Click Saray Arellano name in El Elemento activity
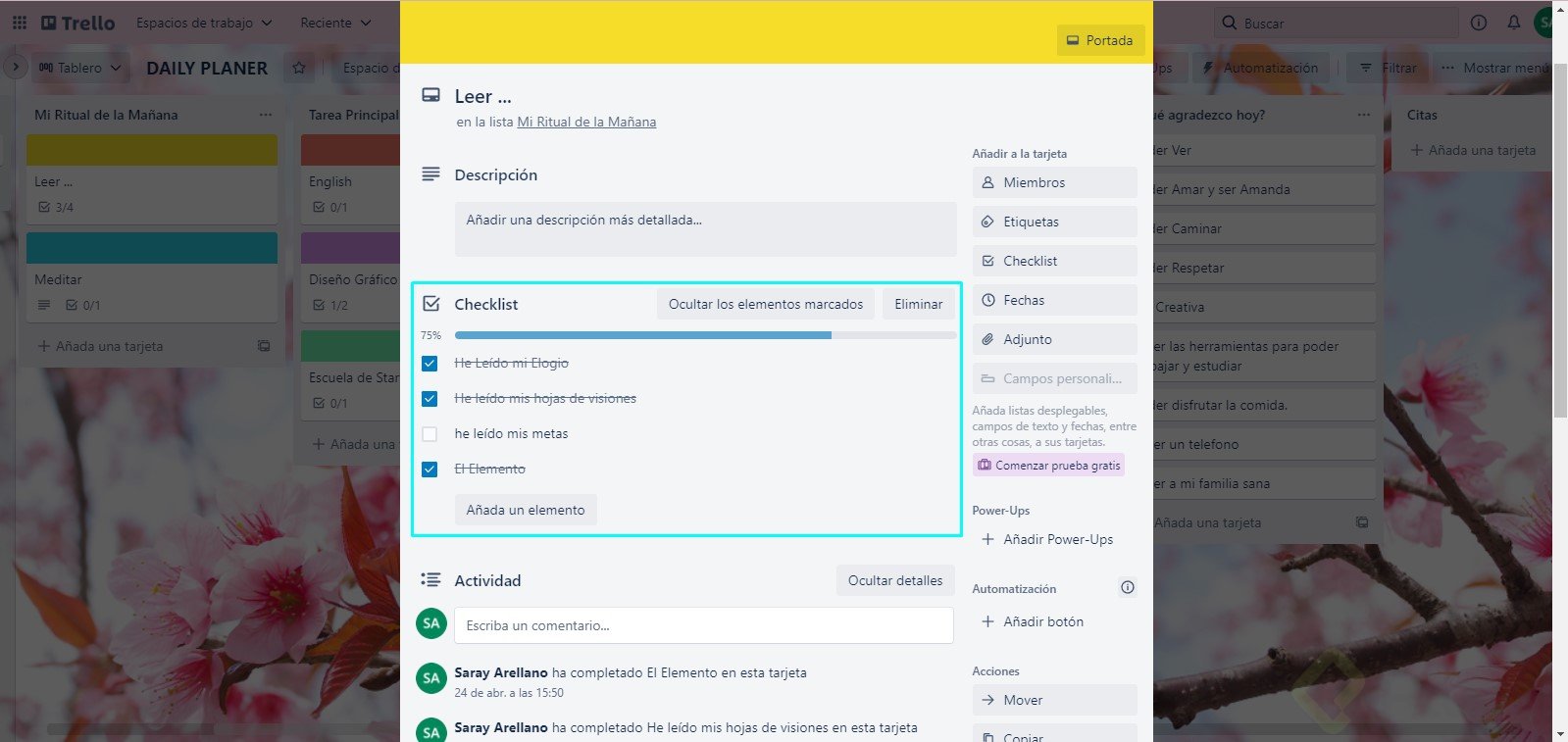 pos(501,672)
